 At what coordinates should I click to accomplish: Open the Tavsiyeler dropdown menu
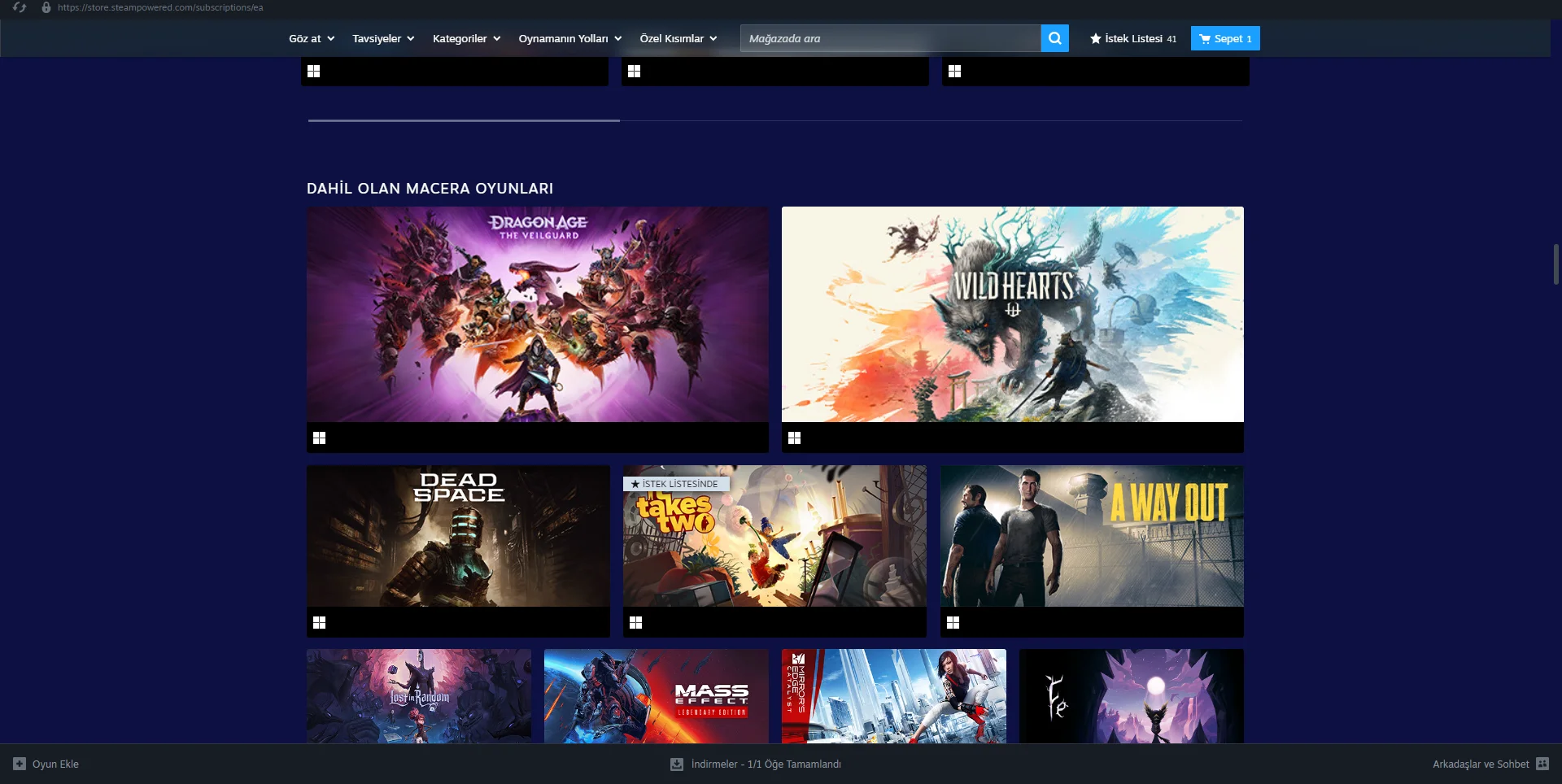(x=383, y=38)
